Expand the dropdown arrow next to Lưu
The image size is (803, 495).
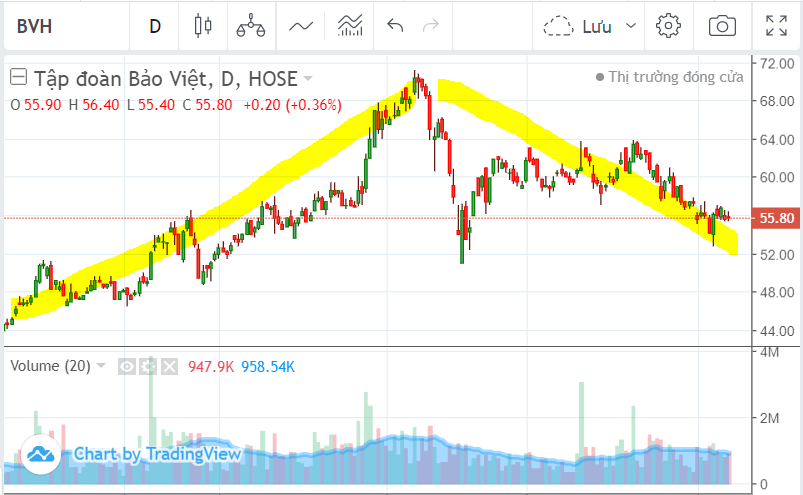coord(630,26)
